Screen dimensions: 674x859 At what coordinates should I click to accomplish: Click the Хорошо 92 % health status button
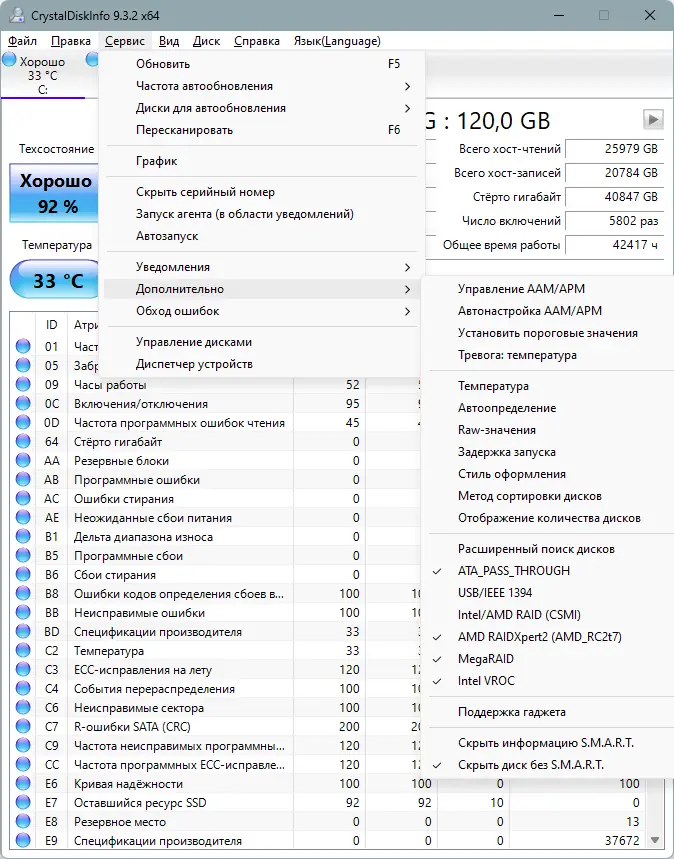57,194
